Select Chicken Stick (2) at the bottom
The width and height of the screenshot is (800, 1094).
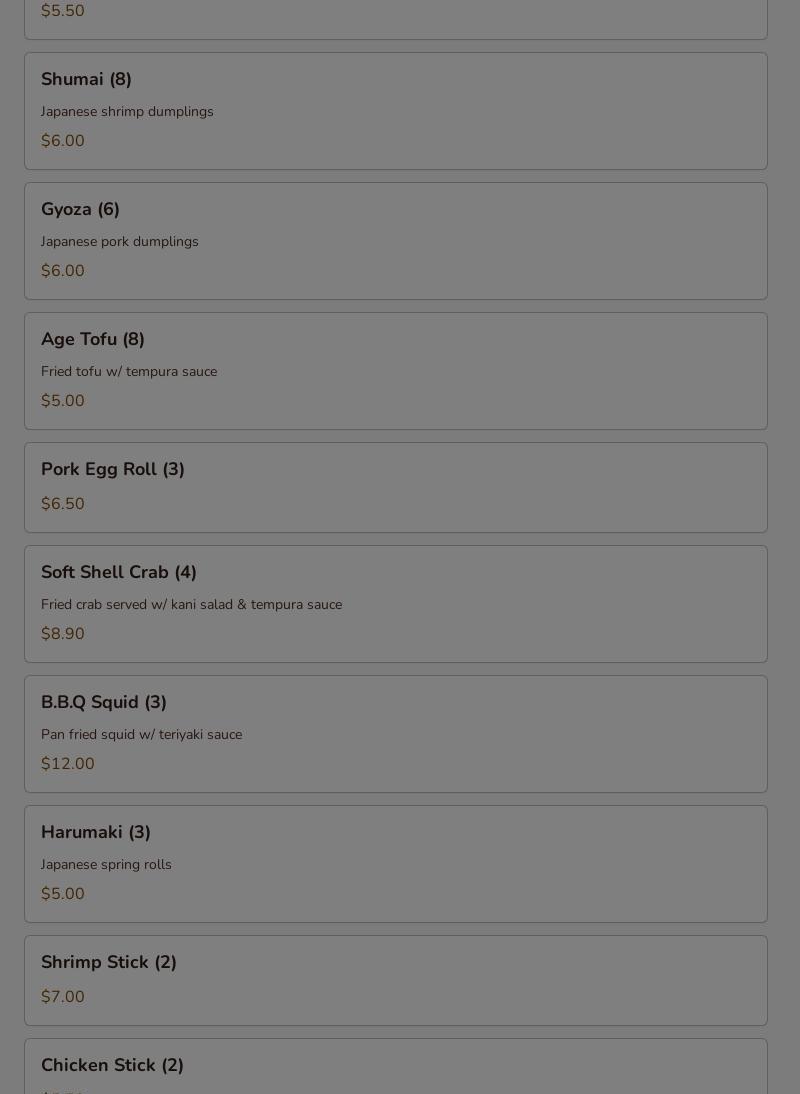[x=395, y=1067]
